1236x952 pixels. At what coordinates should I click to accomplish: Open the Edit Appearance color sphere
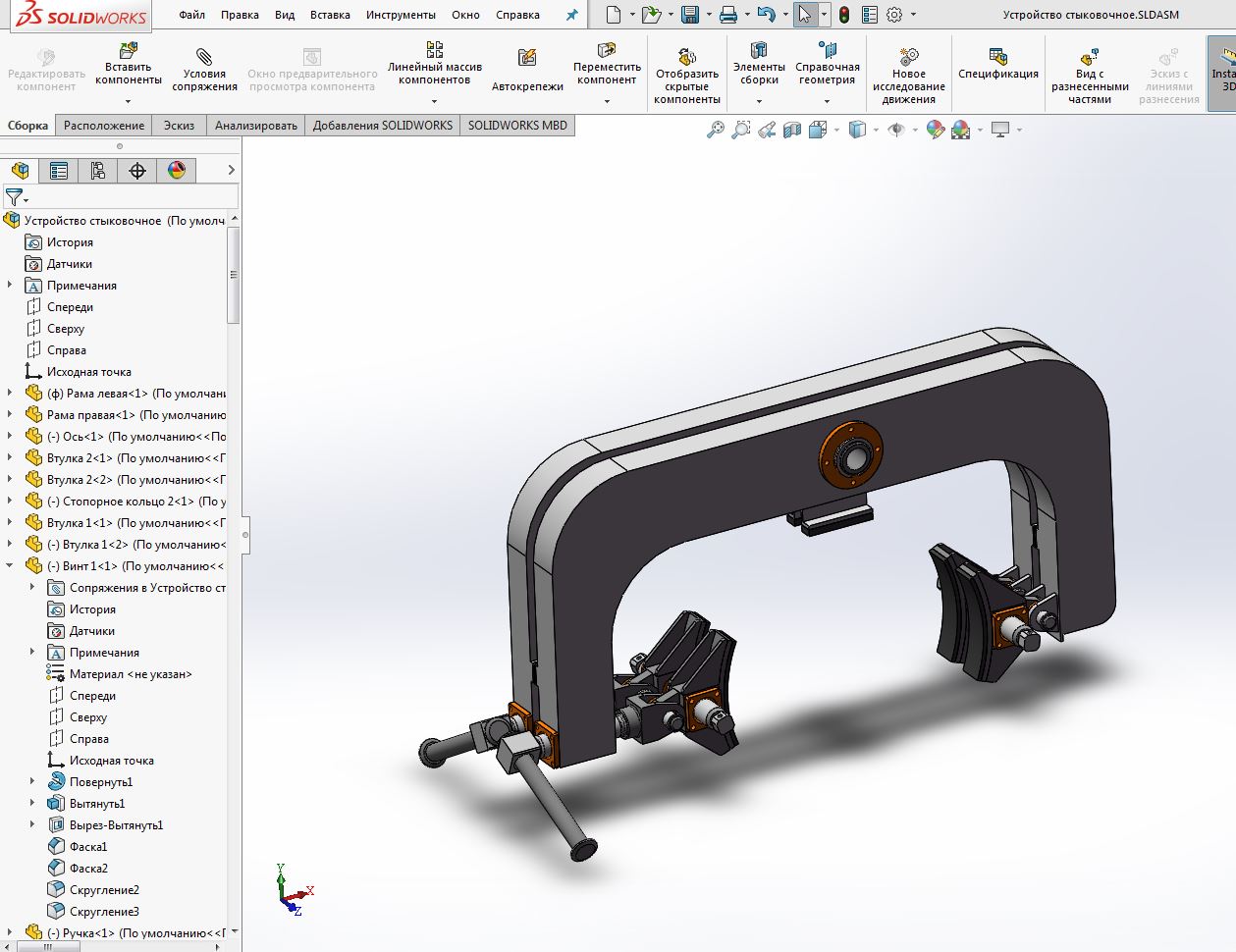935,130
